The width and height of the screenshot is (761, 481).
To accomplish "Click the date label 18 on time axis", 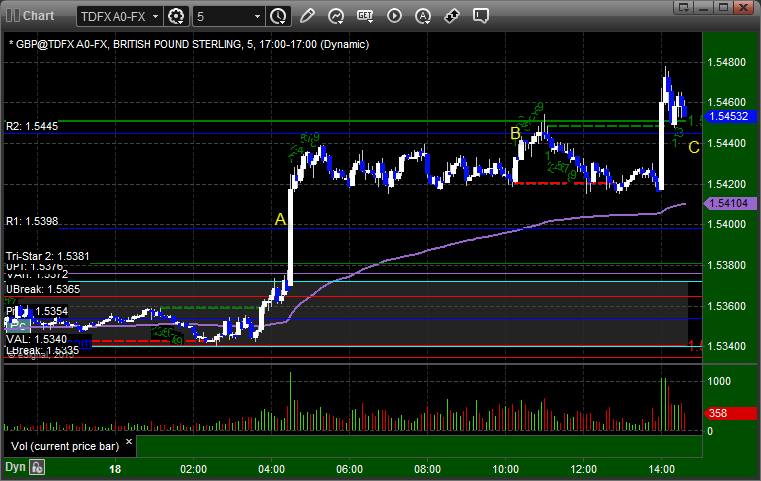I will coord(115,469).
